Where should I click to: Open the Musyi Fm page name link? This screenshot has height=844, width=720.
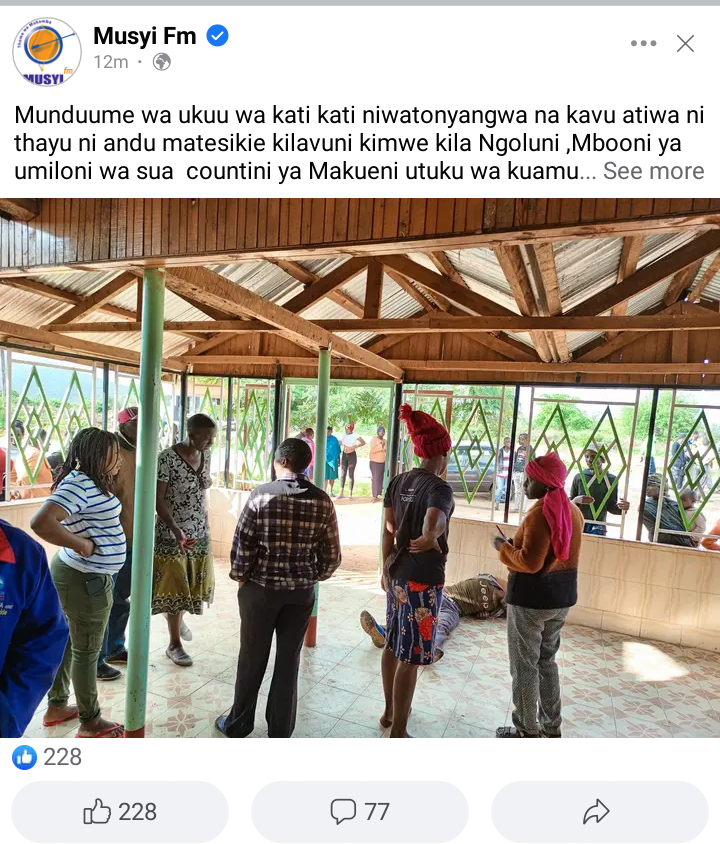pyautogui.click(x=145, y=36)
